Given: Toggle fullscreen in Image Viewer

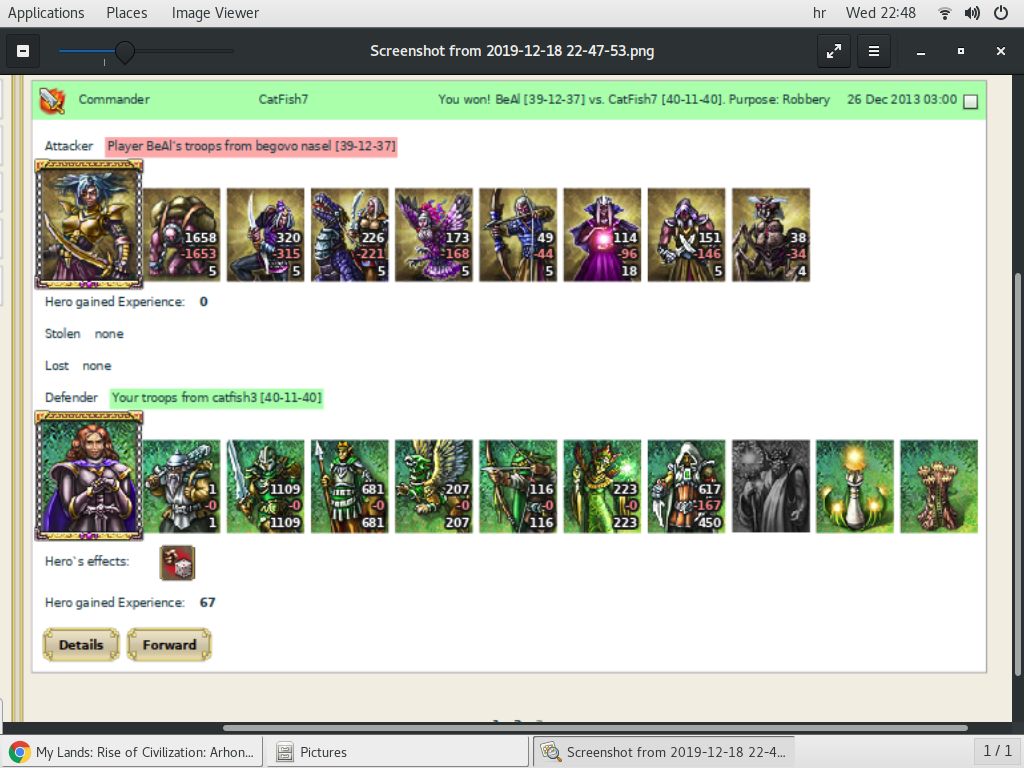Looking at the screenshot, I should click(x=833, y=51).
